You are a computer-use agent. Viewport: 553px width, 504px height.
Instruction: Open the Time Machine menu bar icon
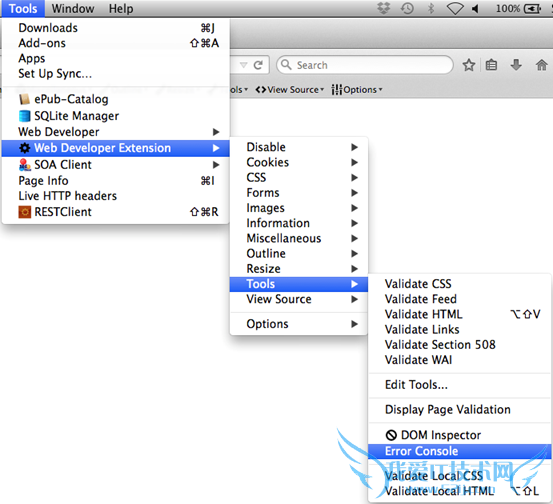tap(407, 8)
